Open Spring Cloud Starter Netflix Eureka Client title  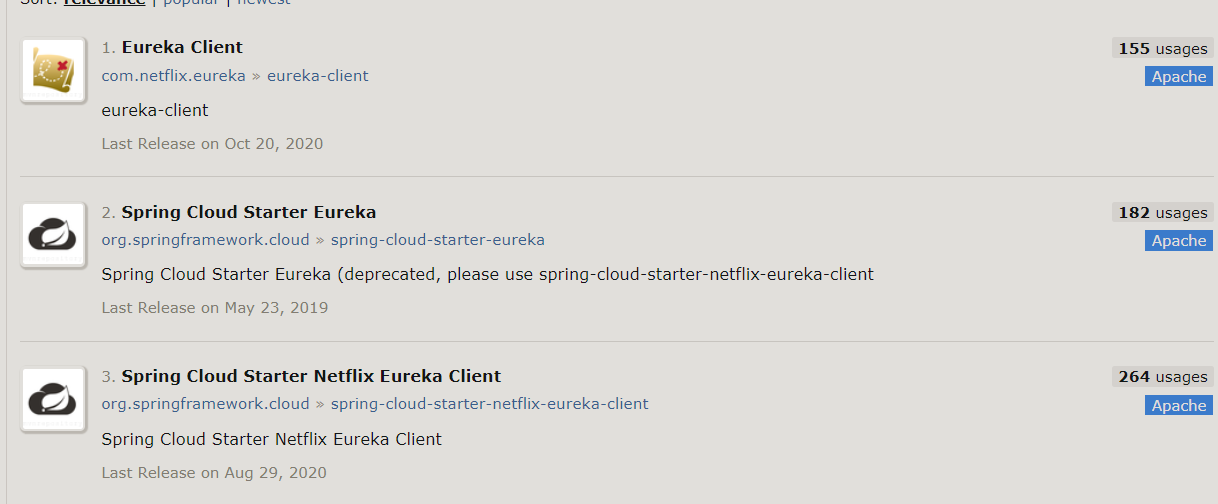[x=311, y=376]
